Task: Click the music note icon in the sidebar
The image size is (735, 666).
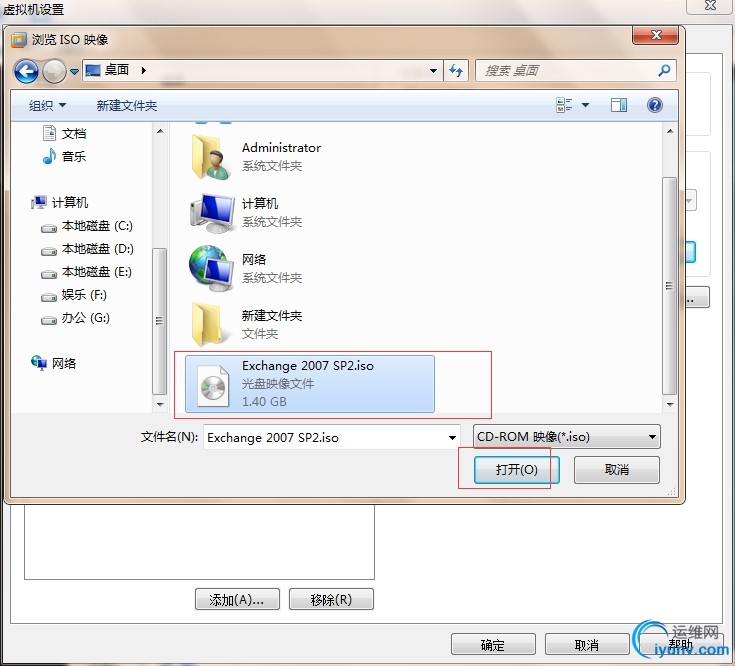Action: [49, 156]
